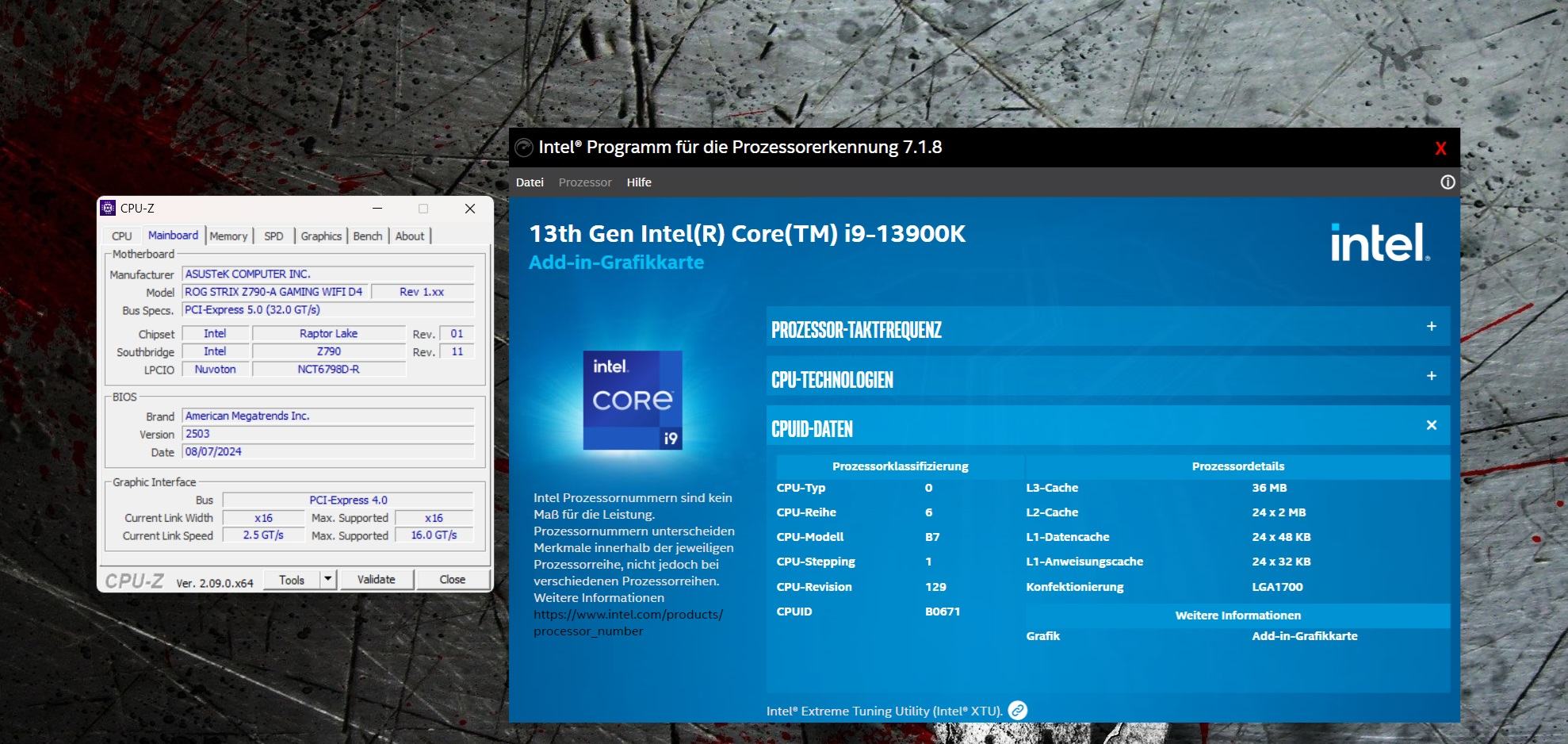Screen dimensions: 1568x744
Task: Click the Intel logo in the header
Action: coord(1380,243)
